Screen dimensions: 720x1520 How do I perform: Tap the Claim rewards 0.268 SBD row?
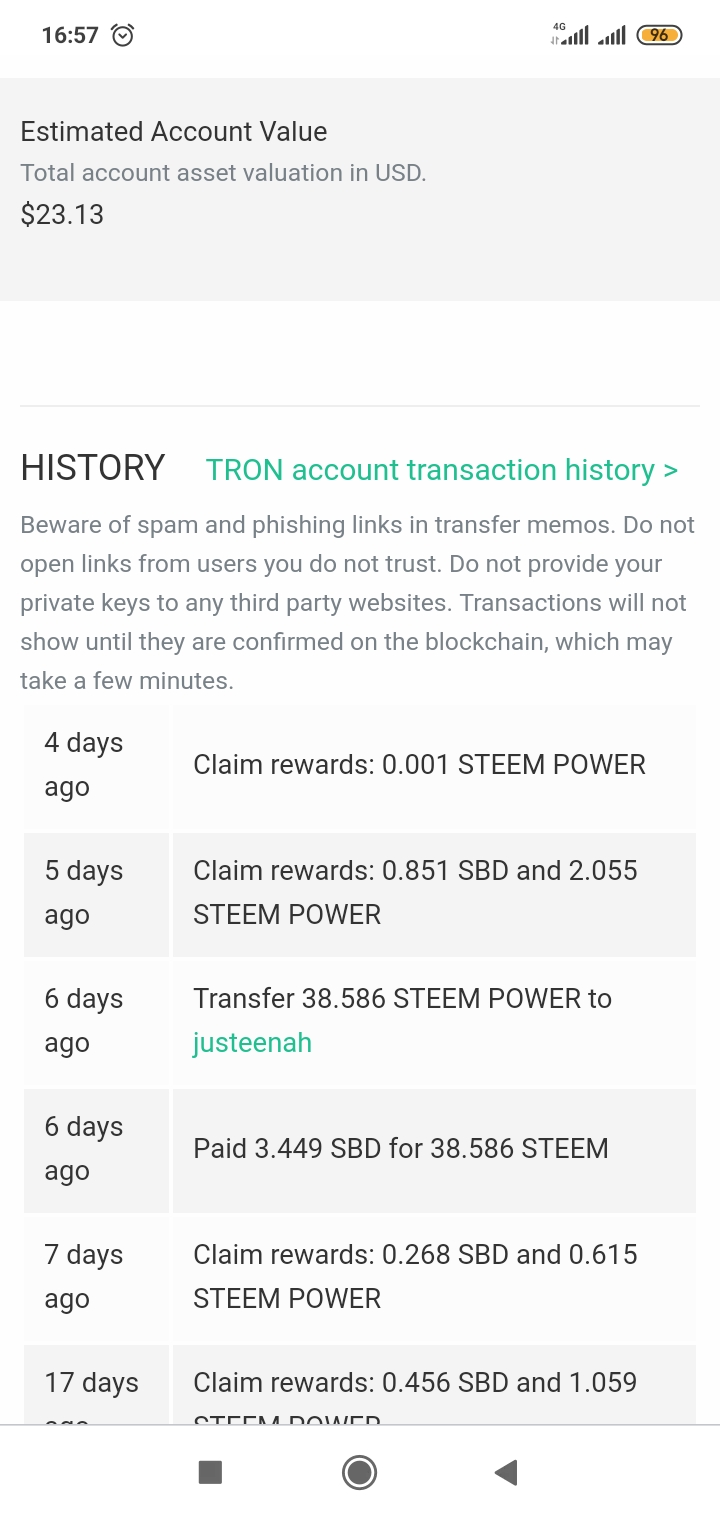tap(360, 1277)
